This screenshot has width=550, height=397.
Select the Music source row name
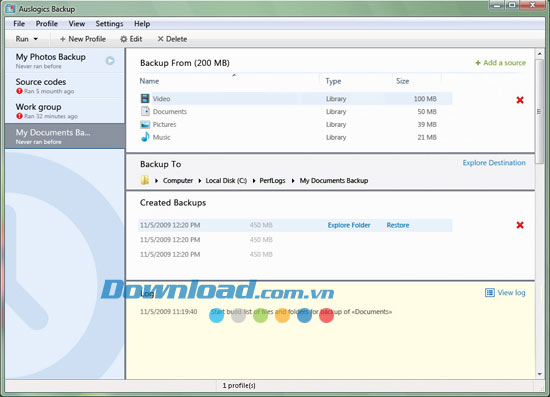(162, 137)
